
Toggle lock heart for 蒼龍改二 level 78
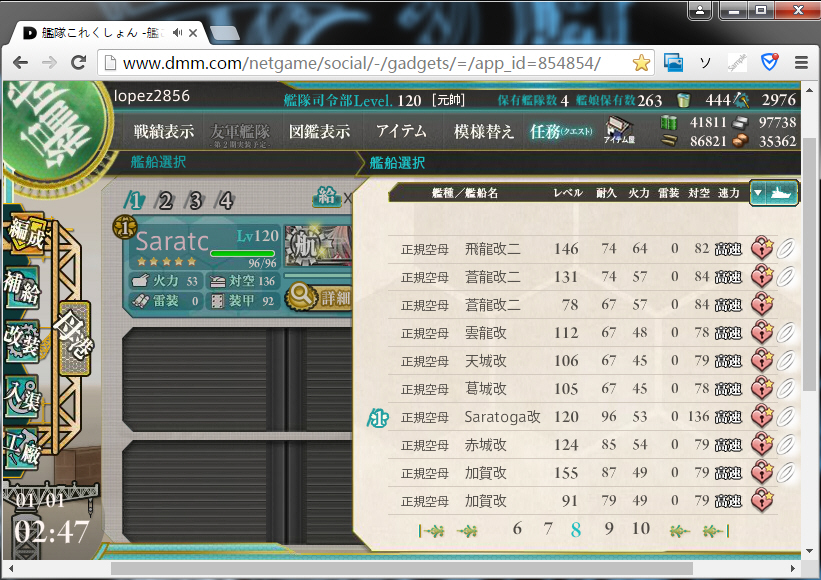pyautogui.click(x=762, y=304)
